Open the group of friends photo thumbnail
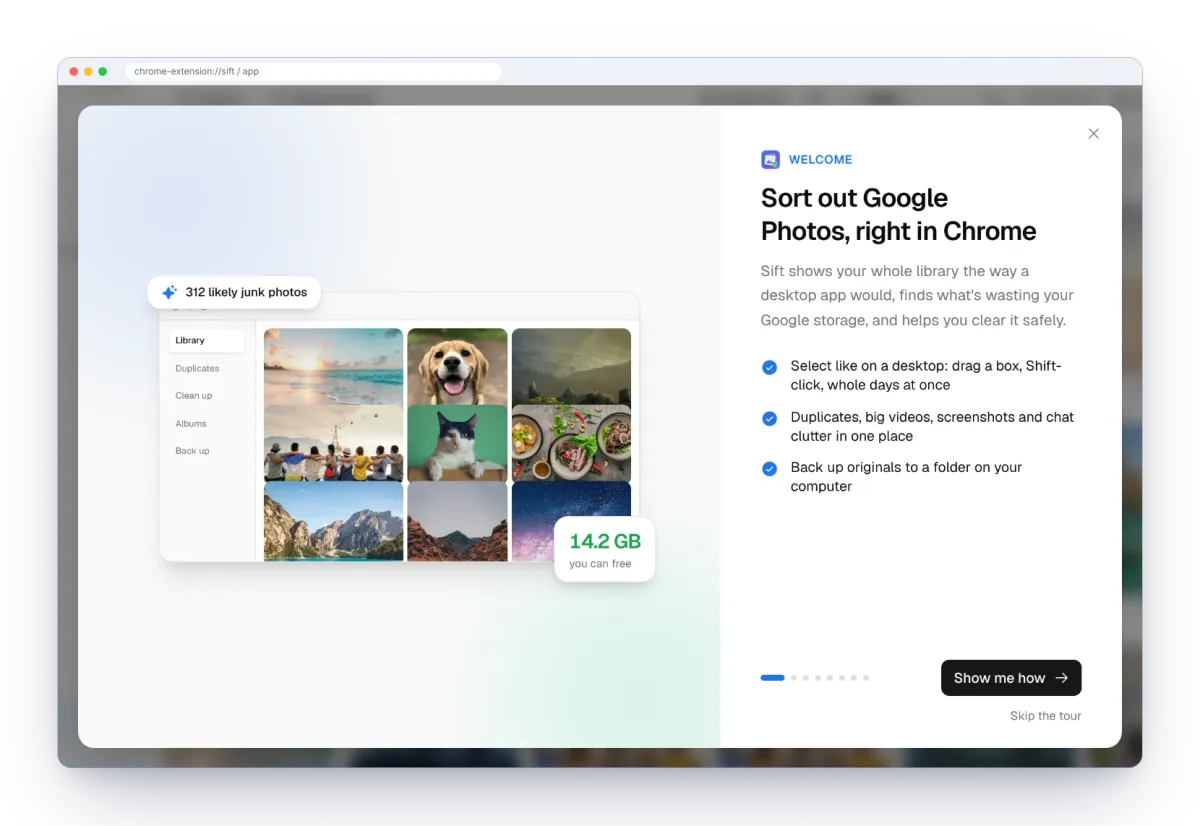1200x826 pixels. pos(333,443)
